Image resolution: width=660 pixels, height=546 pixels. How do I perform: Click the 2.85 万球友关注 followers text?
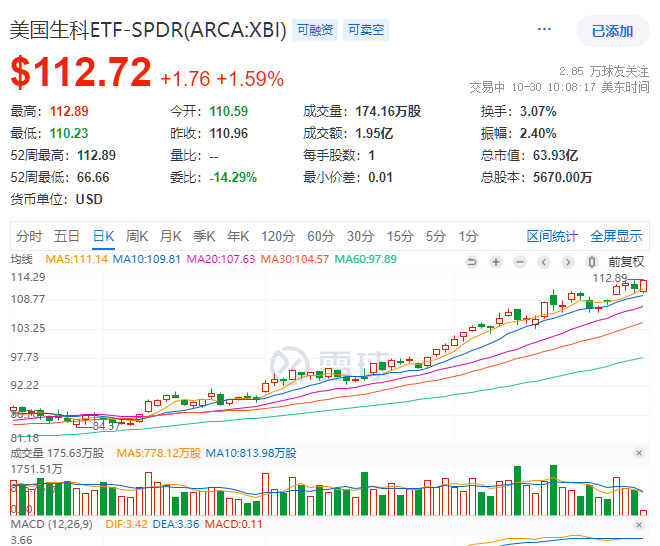click(x=604, y=72)
